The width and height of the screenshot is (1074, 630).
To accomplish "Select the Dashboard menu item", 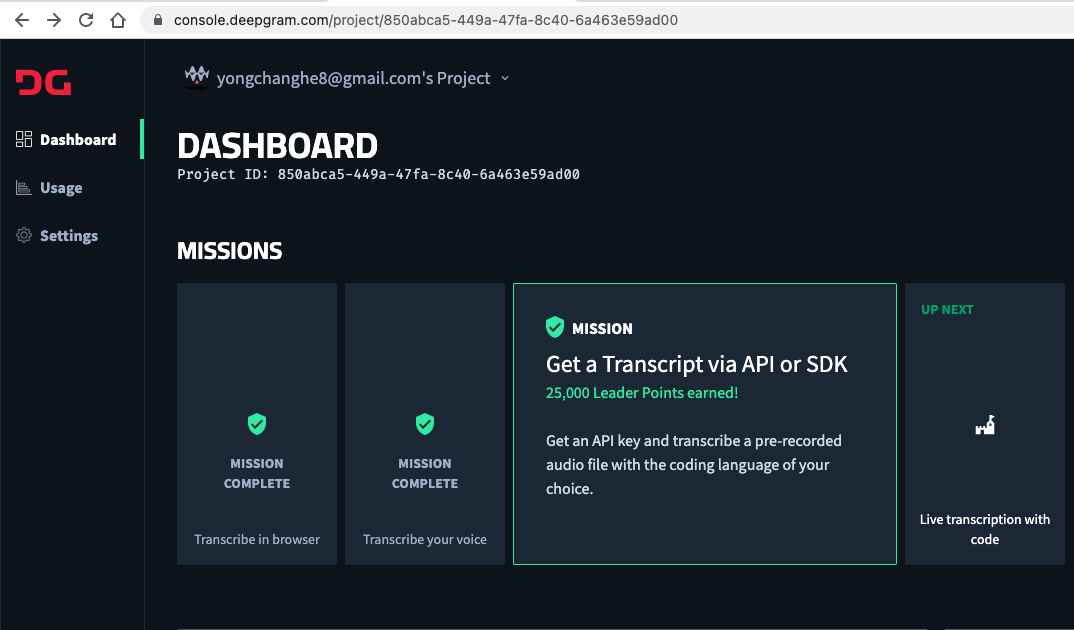I will coord(78,140).
